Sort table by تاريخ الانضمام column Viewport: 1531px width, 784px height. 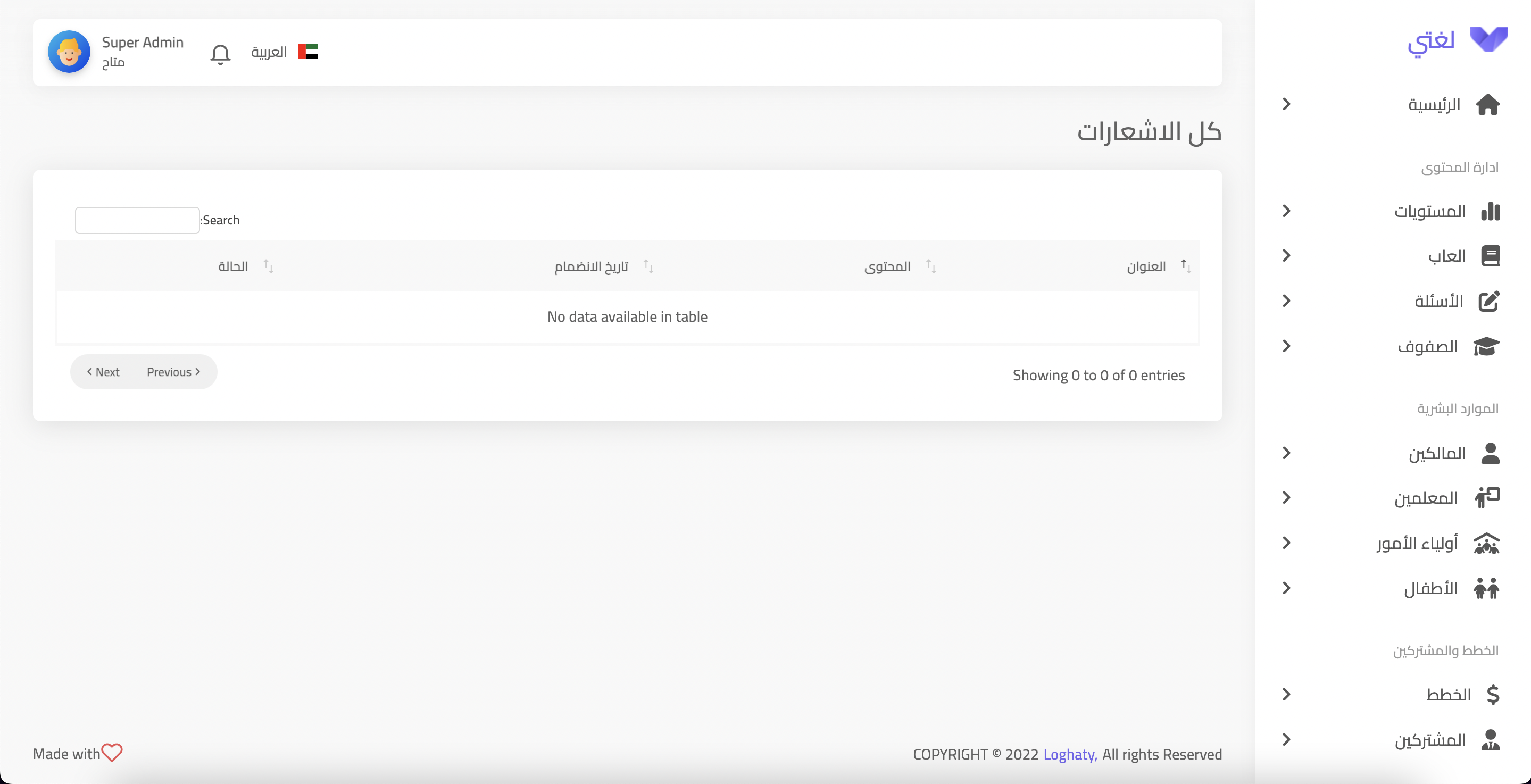point(592,266)
